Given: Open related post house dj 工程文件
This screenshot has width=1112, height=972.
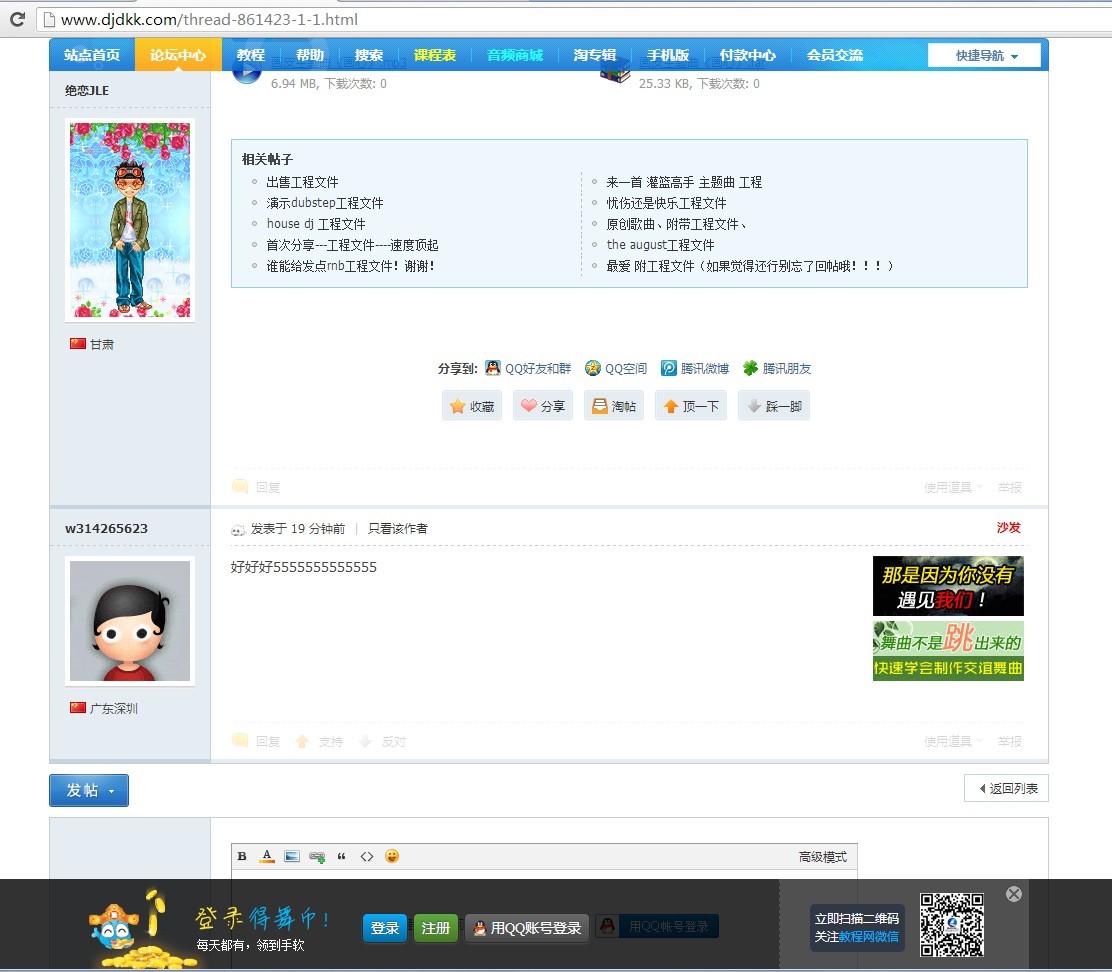Looking at the screenshot, I should (316, 224).
